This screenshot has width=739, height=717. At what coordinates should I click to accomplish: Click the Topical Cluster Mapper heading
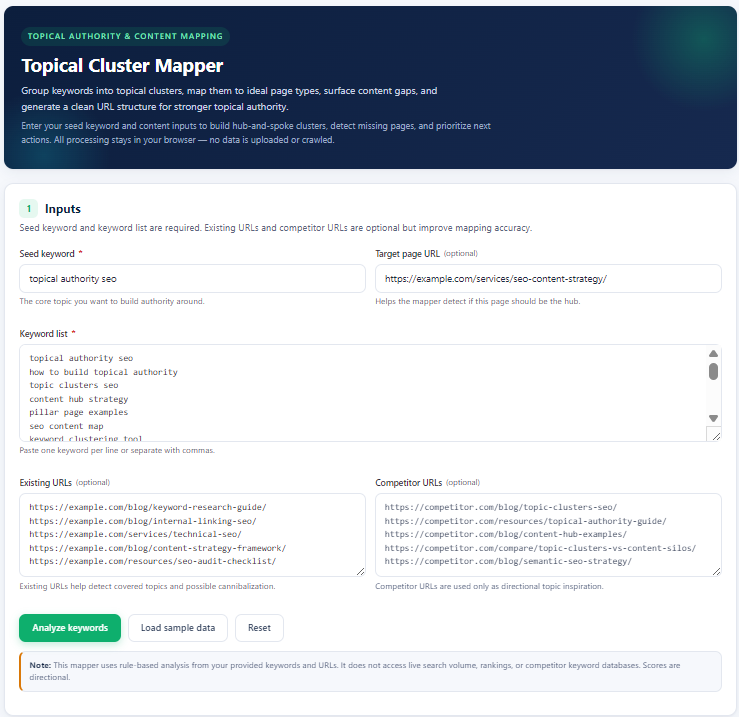click(122, 66)
